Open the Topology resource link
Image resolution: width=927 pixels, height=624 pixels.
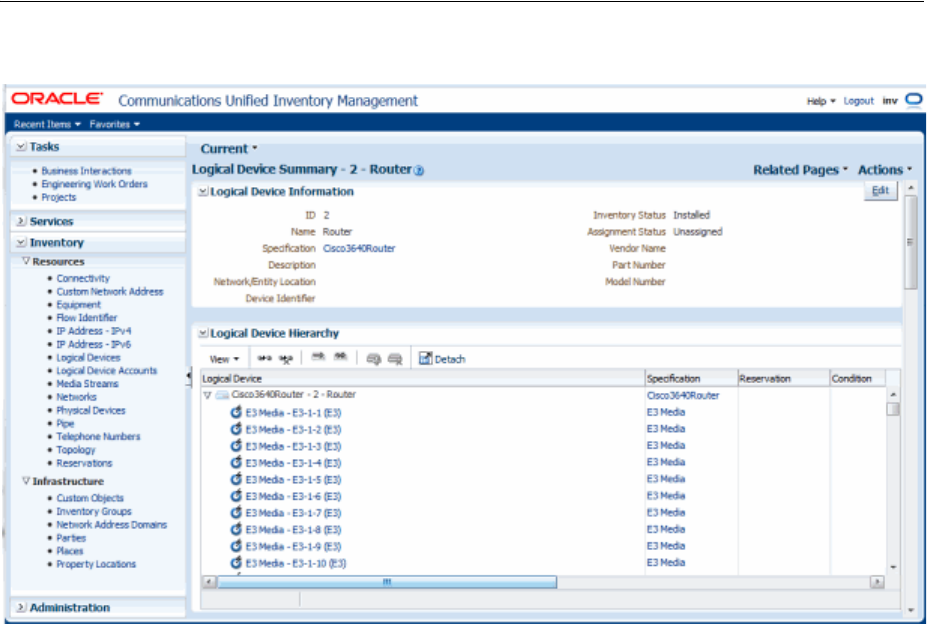[x=76, y=450]
